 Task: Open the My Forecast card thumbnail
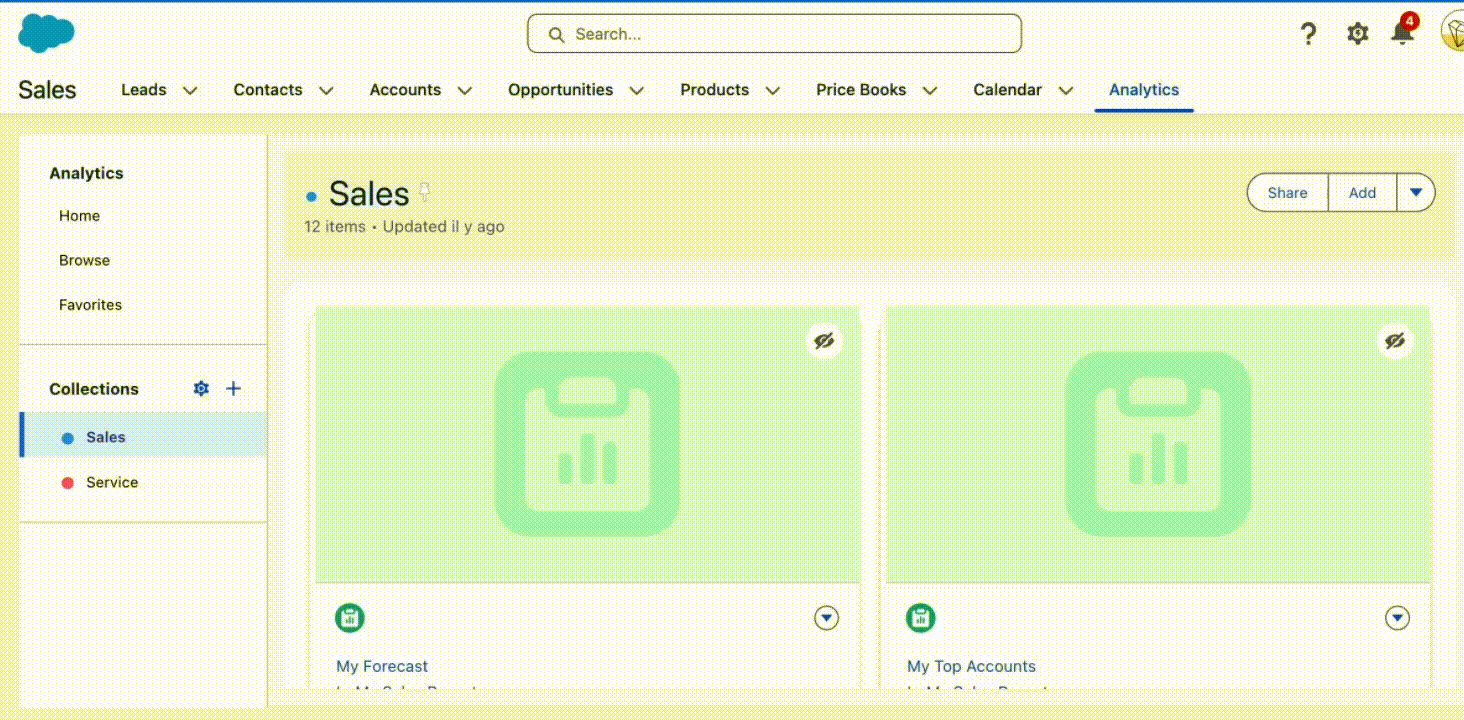pyautogui.click(x=587, y=444)
